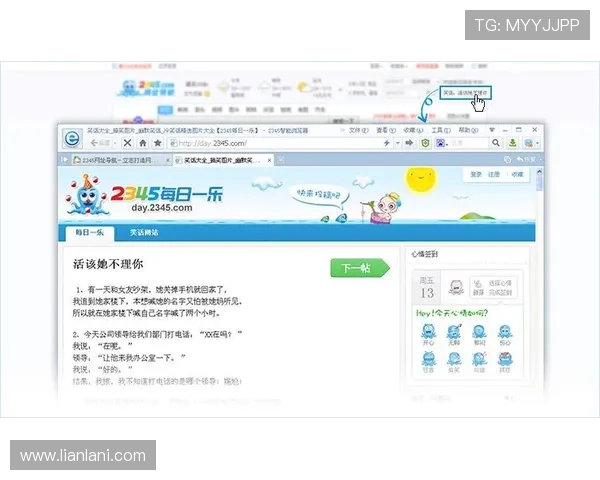This screenshot has width=600, height=480.
Task: Click the browser search input field
Action: [469, 143]
